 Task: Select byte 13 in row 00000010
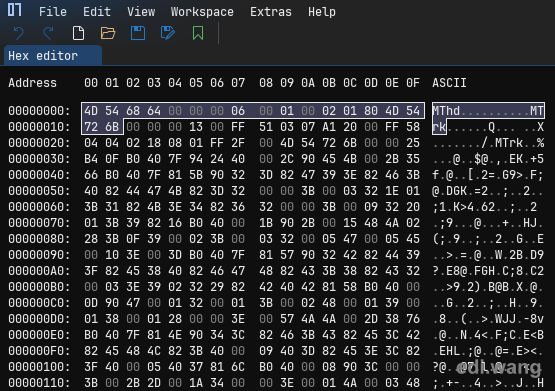coord(196,127)
